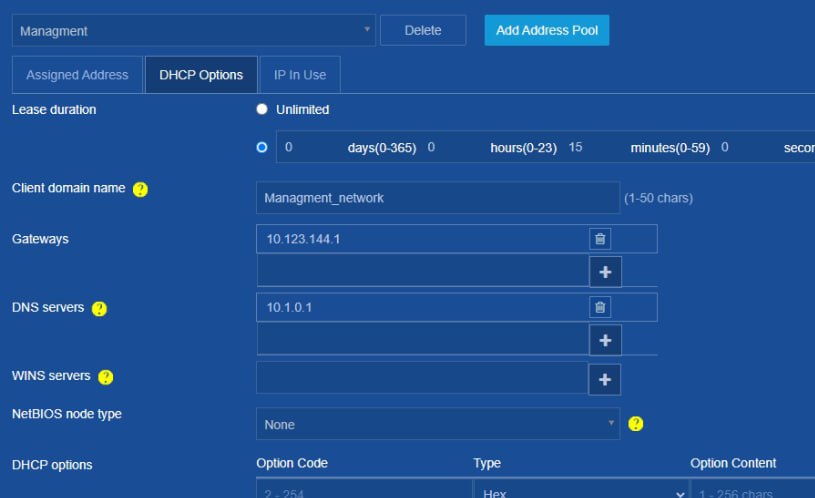Show help for NetBIOS node type
The height and width of the screenshot is (498, 815).
click(635, 424)
